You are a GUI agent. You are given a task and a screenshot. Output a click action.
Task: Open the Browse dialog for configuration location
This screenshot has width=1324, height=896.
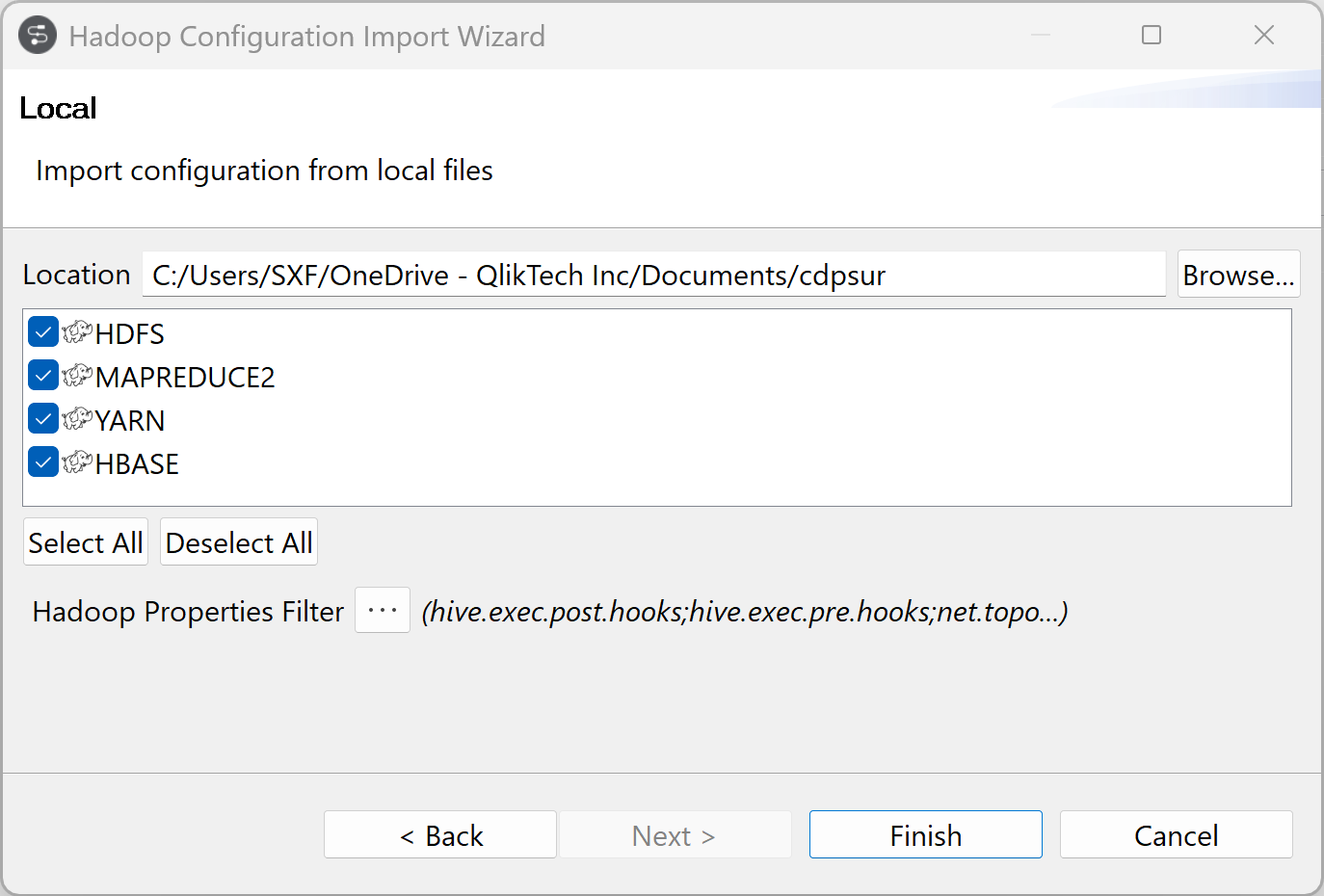pos(1238,274)
